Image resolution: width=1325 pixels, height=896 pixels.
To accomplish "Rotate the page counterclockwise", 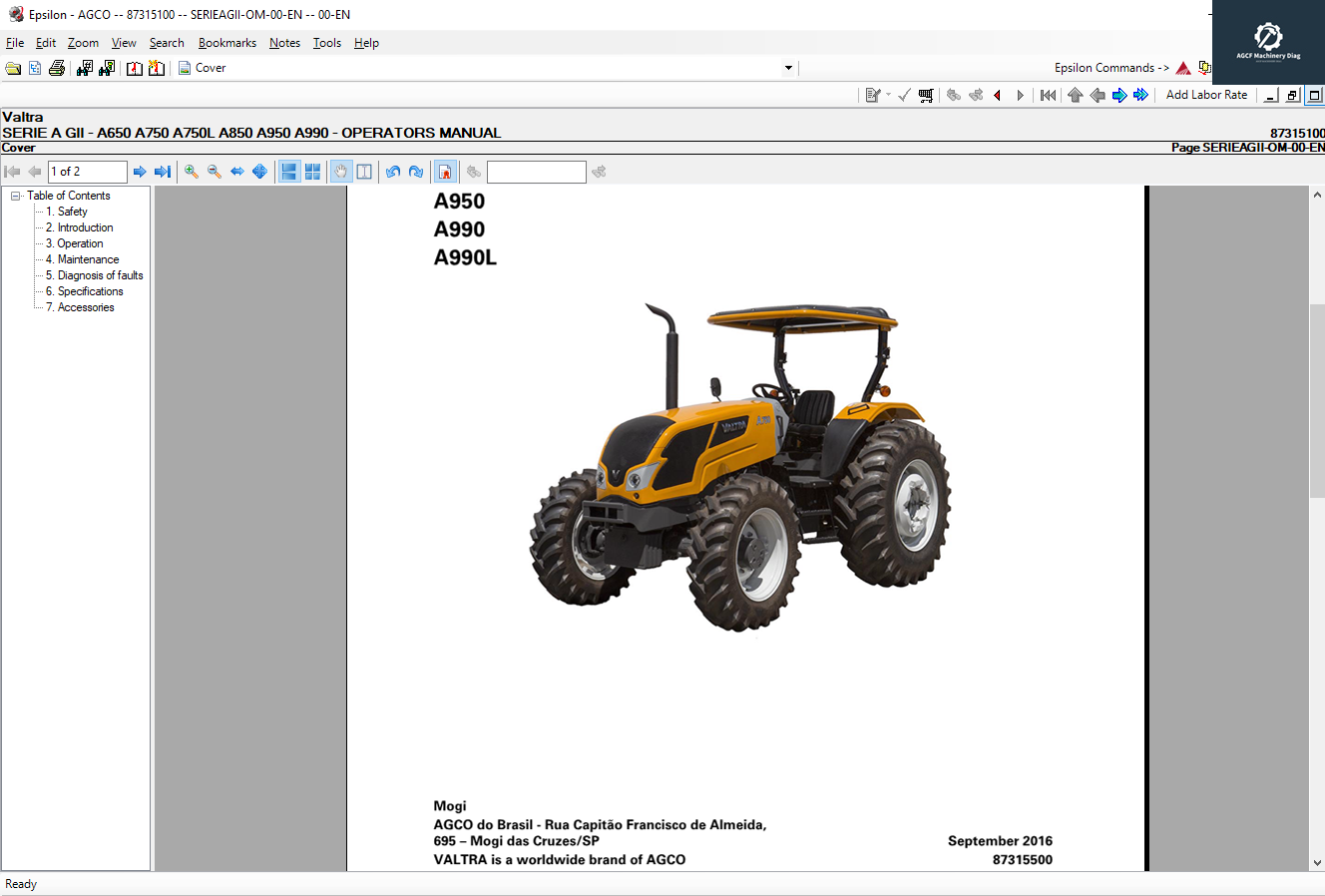I will pos(393,171).
